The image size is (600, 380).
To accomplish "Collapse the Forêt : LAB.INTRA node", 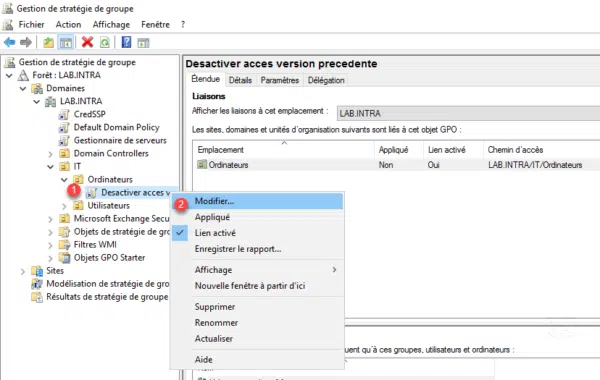I will tap(9, 75).
